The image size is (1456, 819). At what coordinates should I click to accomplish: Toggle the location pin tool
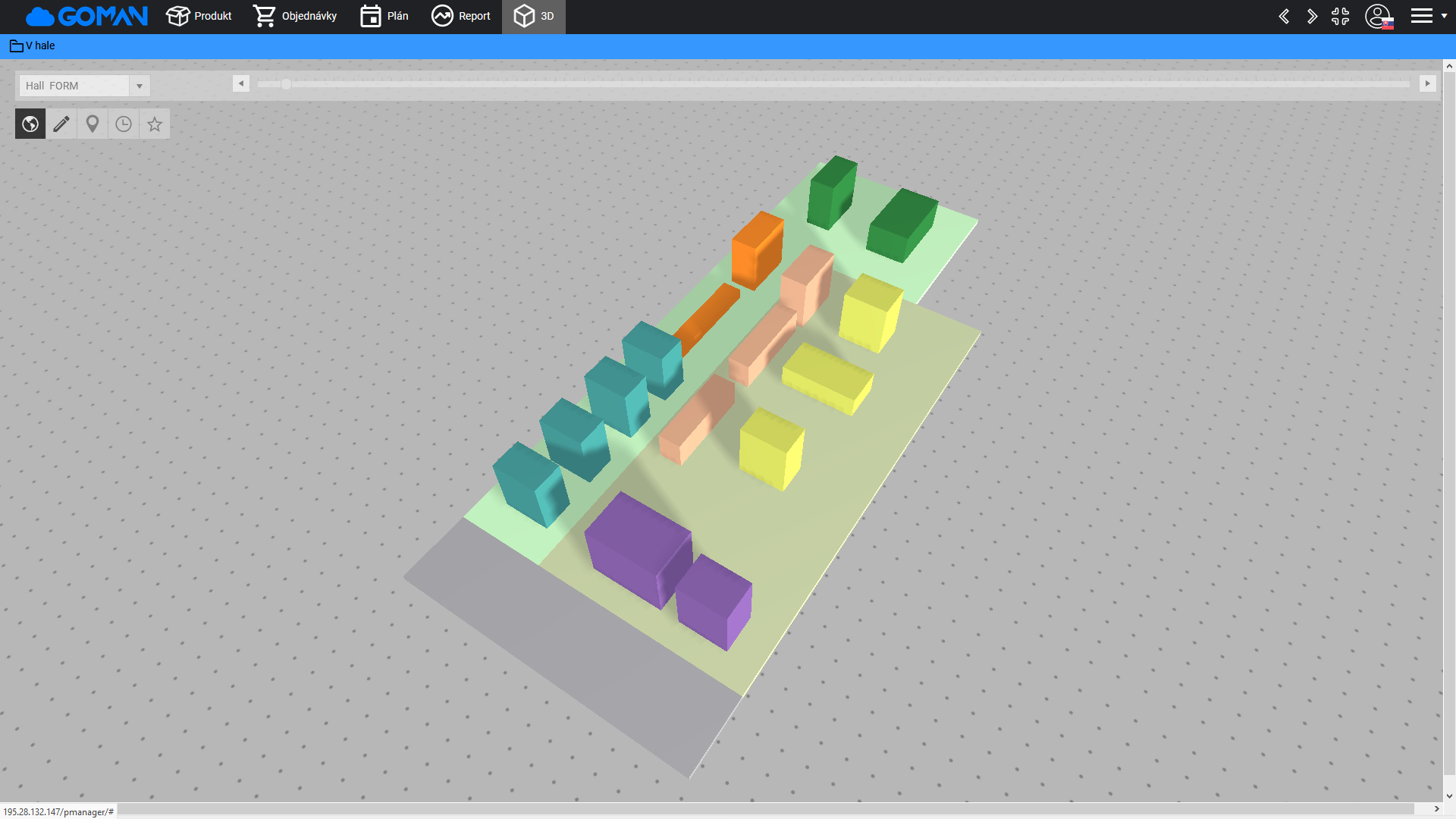point(93,124)
